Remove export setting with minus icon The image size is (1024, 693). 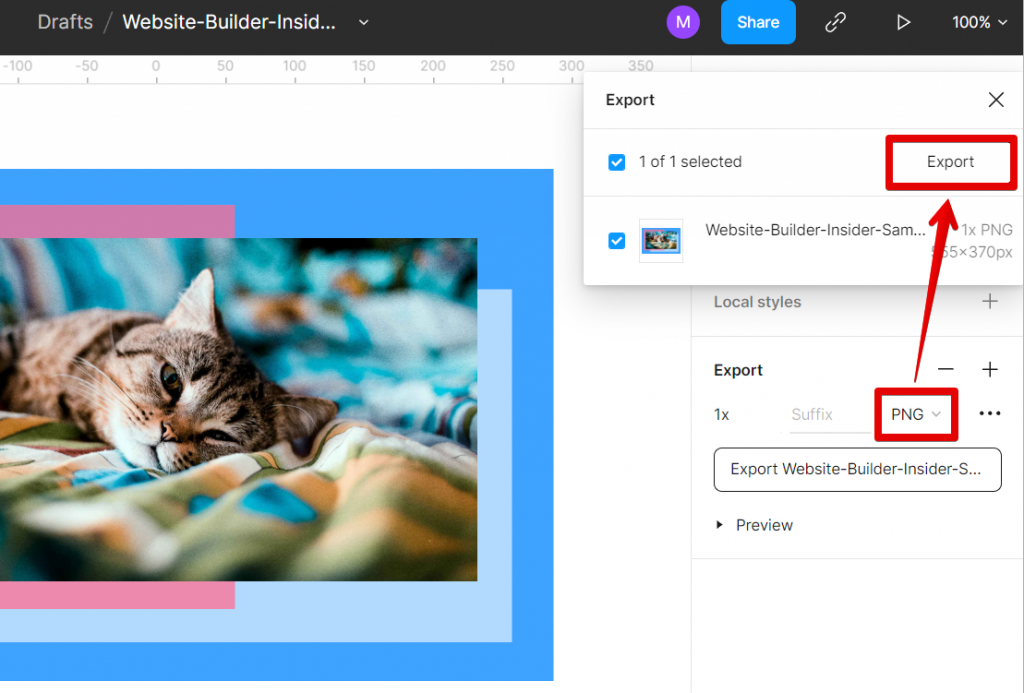tap(946, 369)
